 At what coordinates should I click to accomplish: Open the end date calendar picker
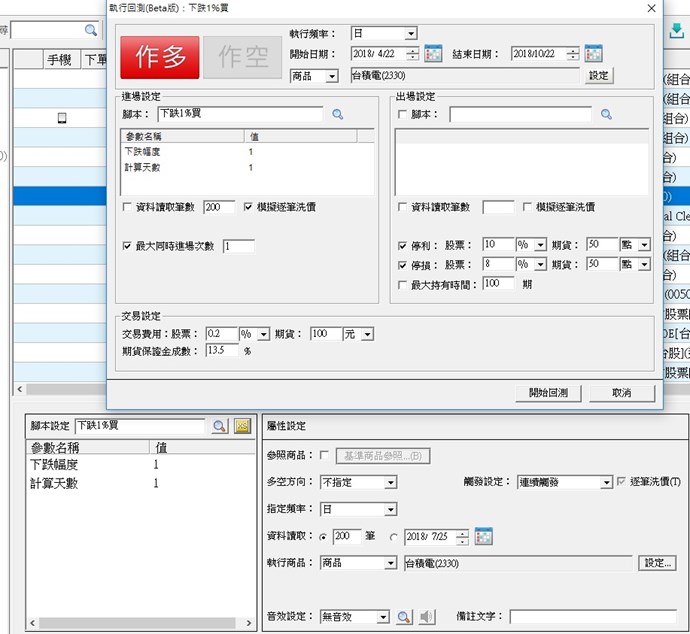click(x=593, y=54)
